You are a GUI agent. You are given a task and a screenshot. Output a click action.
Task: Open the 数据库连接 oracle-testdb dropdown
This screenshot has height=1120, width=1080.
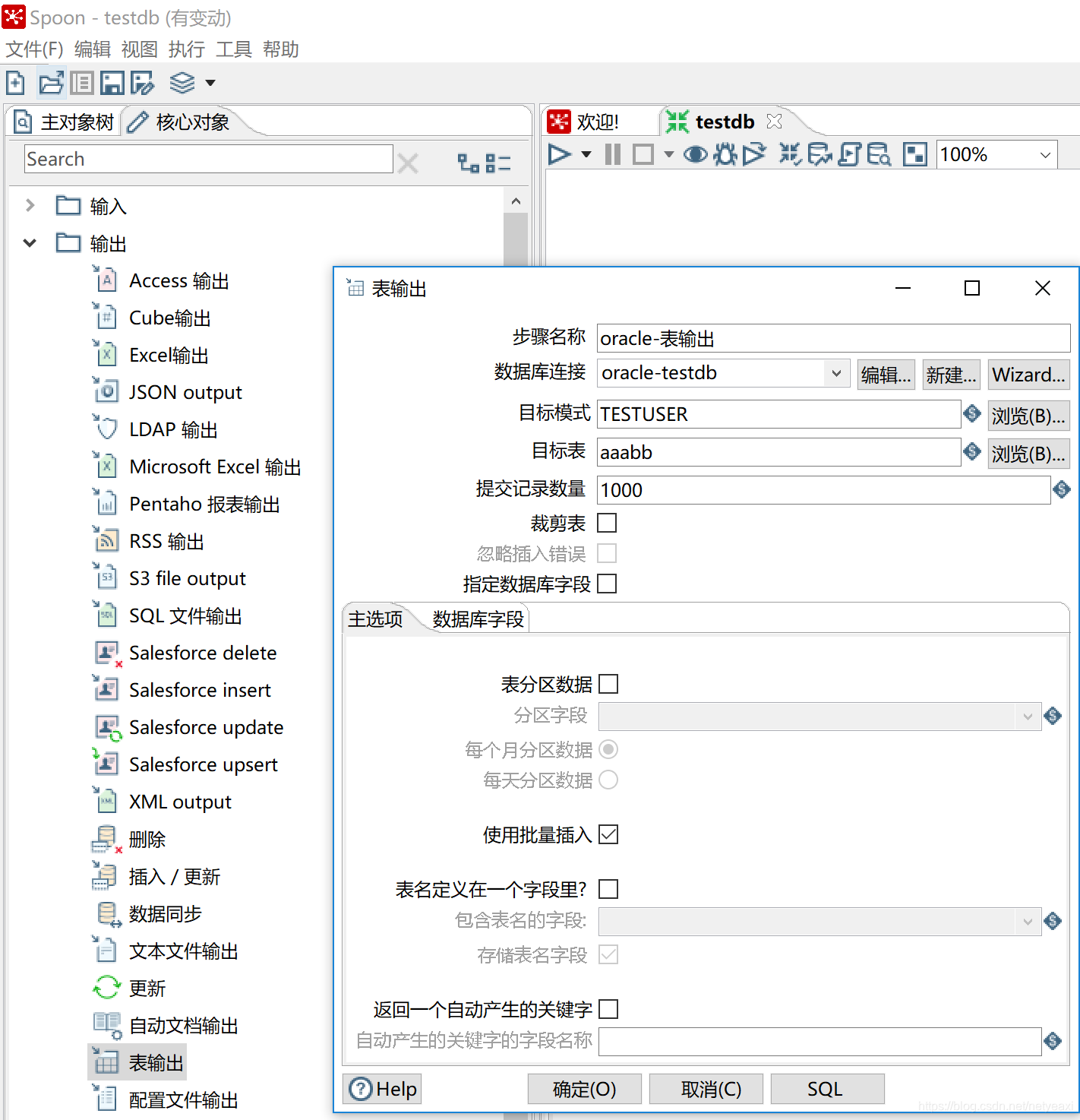pyautogui.click(x=835, y=373)
